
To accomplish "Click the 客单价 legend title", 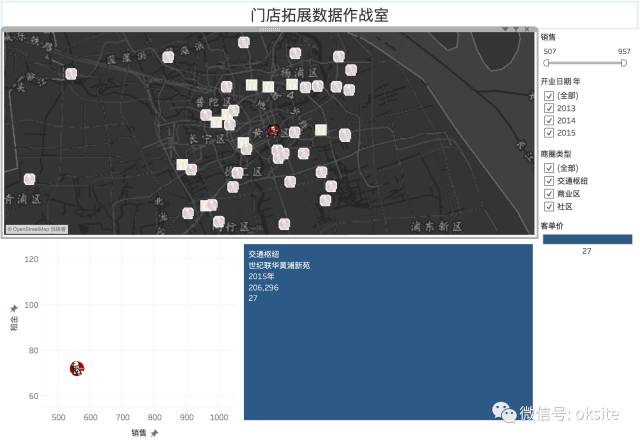I will (x=552, y=226).
